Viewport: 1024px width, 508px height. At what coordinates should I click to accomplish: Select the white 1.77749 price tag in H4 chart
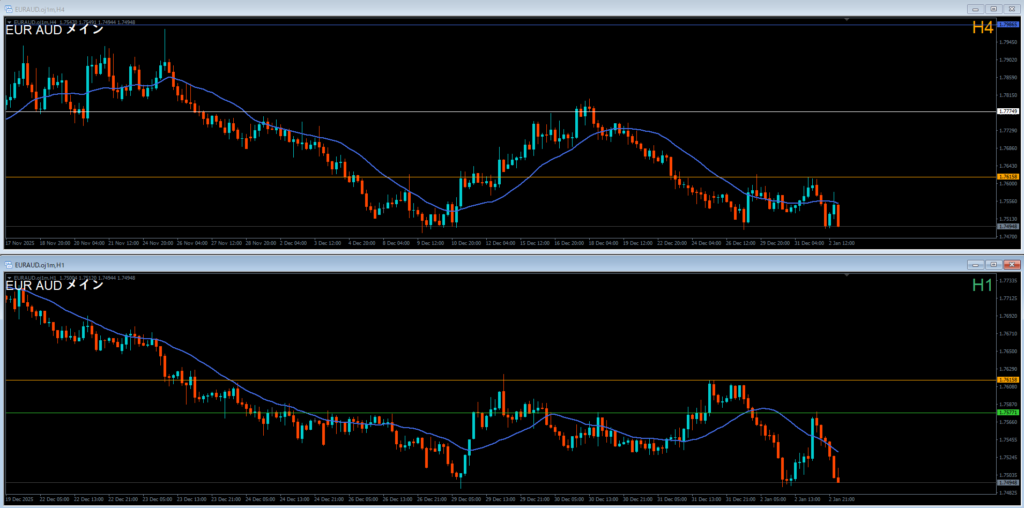pos(1009,112)
